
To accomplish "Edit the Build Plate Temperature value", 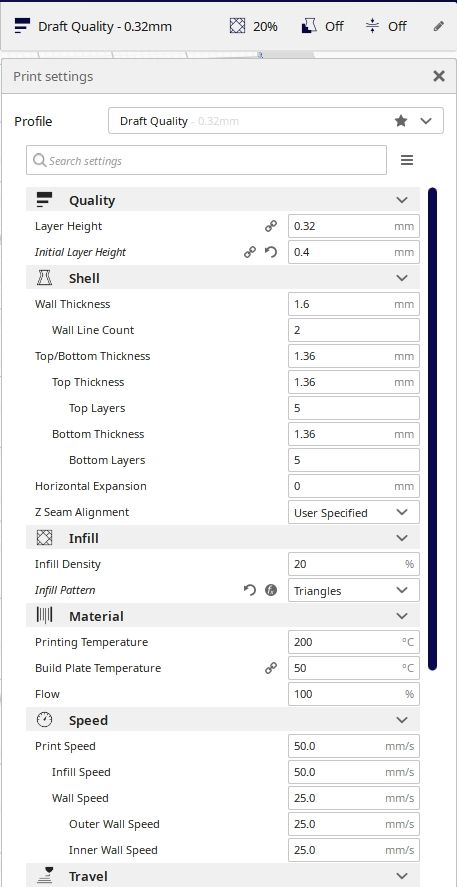I will [x=354, y=669].
